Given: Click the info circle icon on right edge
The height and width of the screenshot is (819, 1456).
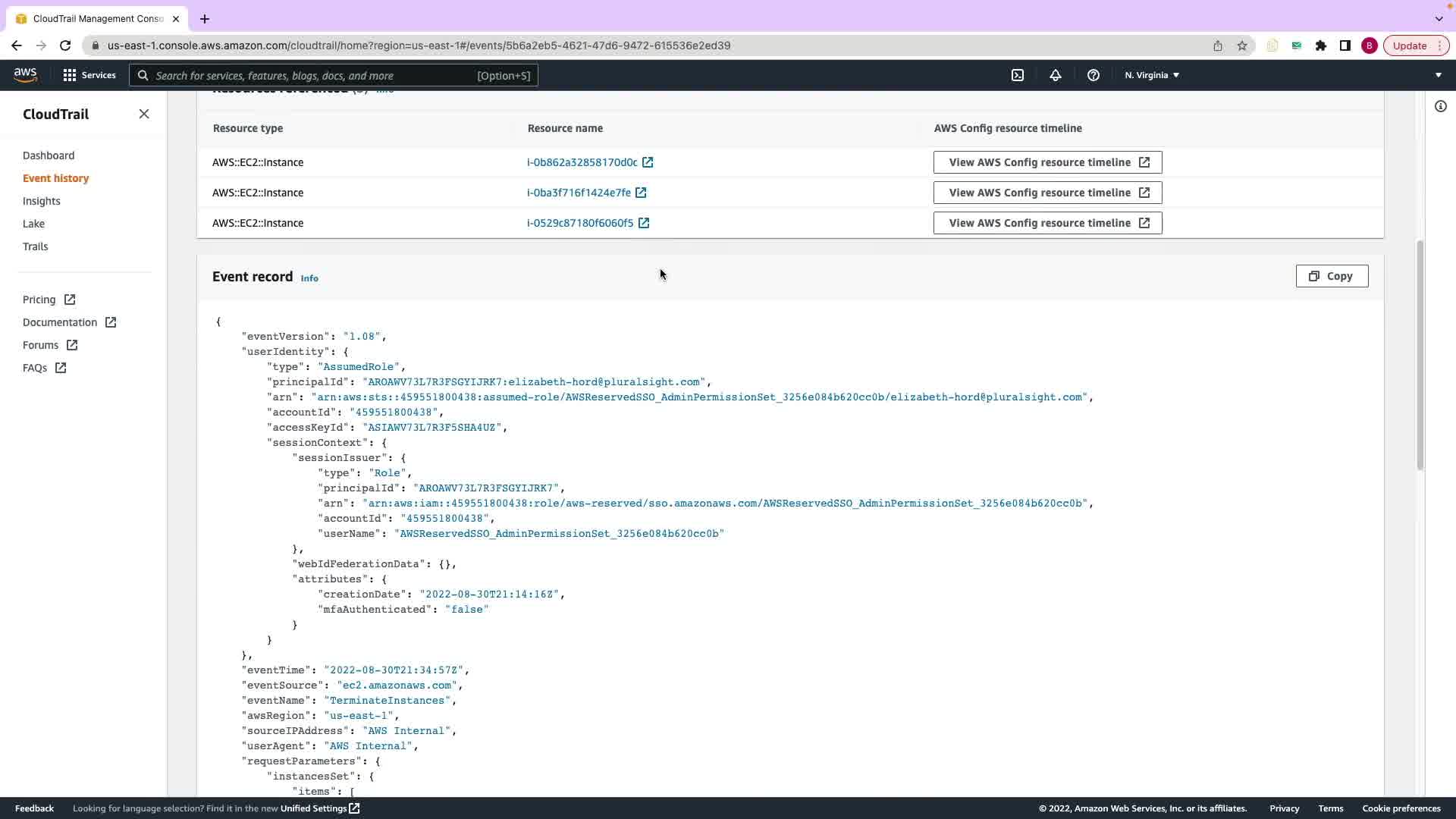Looking at the screenshot, I should [x=1440, y=106].
